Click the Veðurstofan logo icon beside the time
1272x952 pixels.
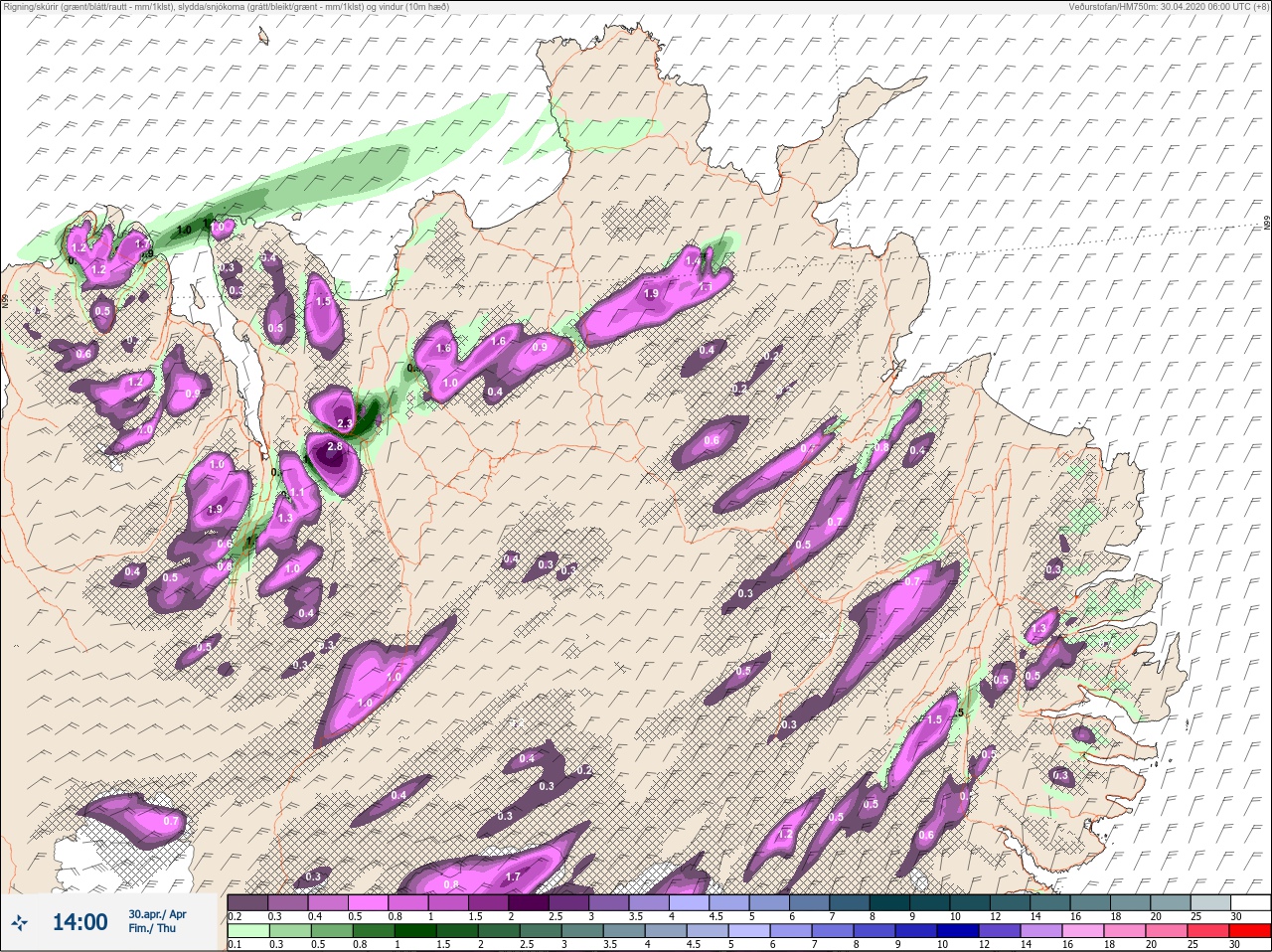point(19,923)
